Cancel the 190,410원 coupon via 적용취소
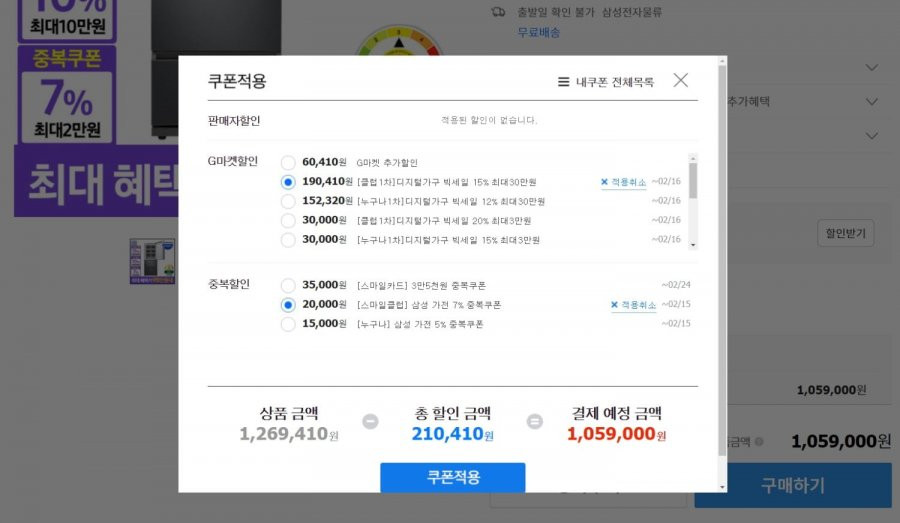This screenshot has height=523, width=900. coord(623,182)
